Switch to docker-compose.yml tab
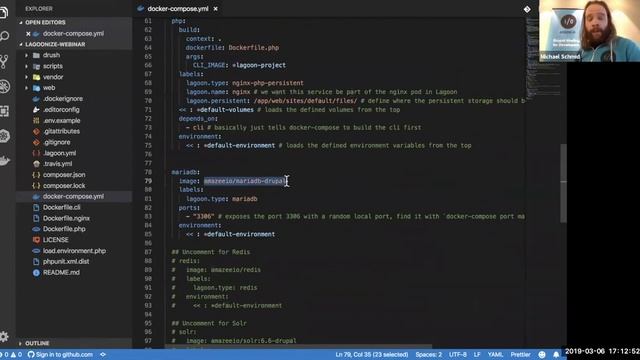 pos(178,9)
